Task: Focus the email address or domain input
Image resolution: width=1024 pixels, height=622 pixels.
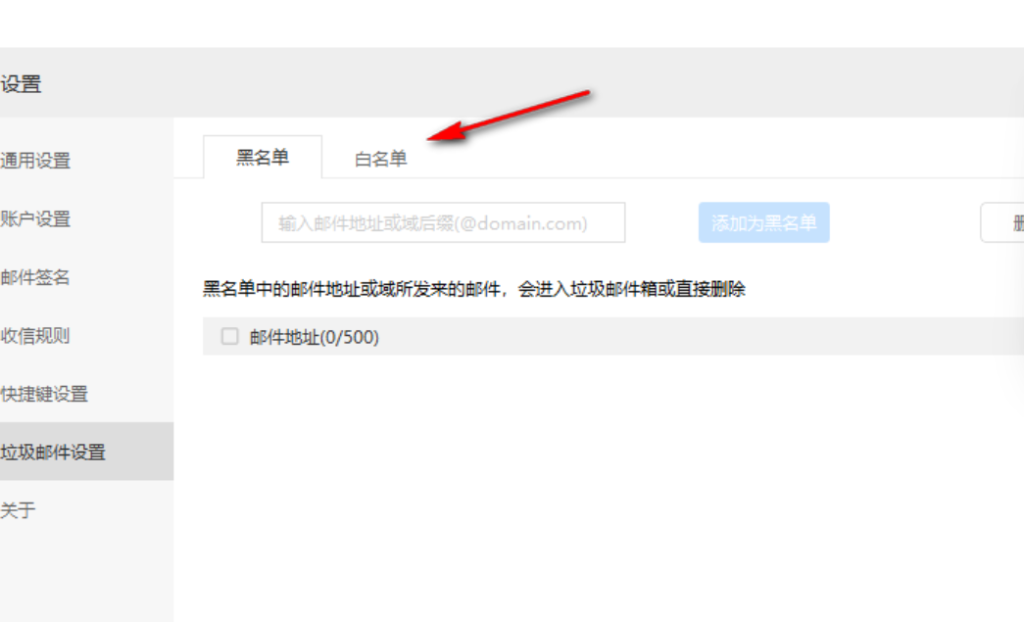Action: (x=443, y=223)
